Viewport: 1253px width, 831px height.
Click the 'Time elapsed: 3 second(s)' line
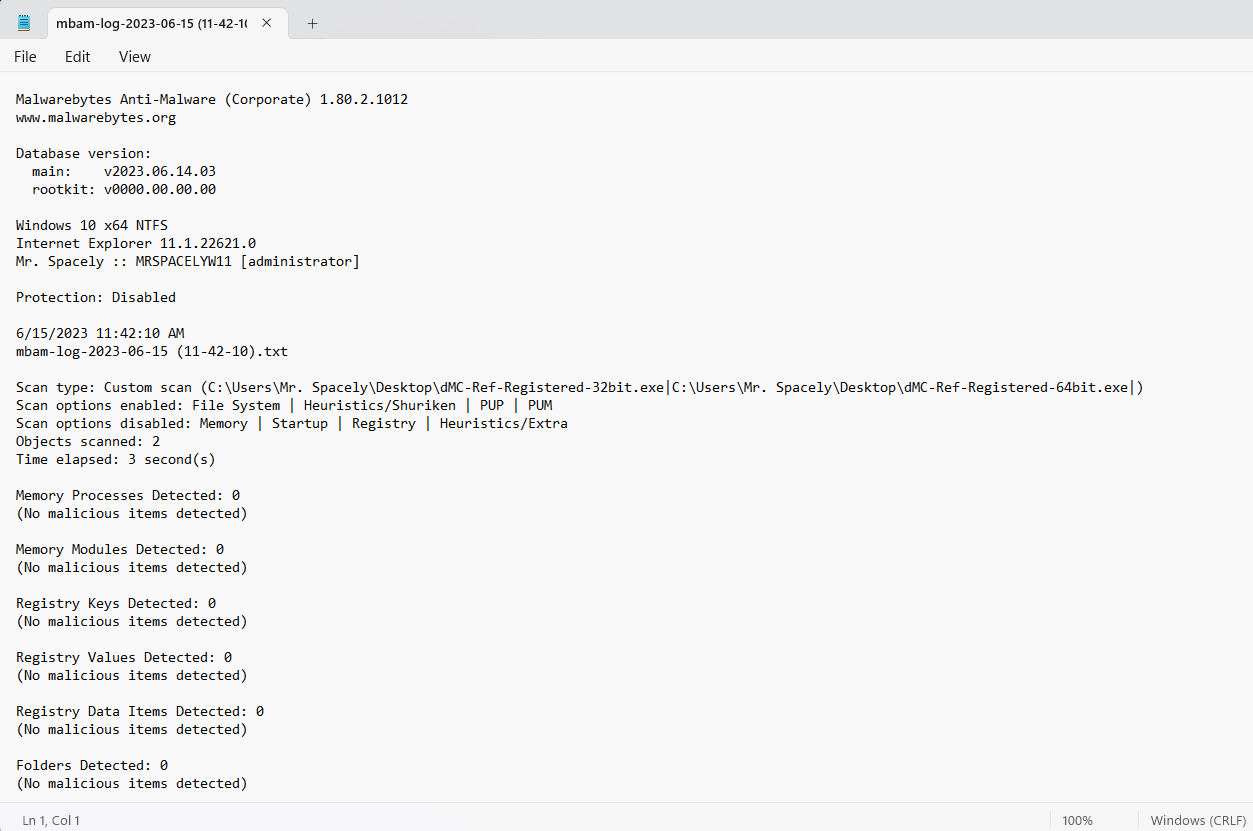(116, 460)
